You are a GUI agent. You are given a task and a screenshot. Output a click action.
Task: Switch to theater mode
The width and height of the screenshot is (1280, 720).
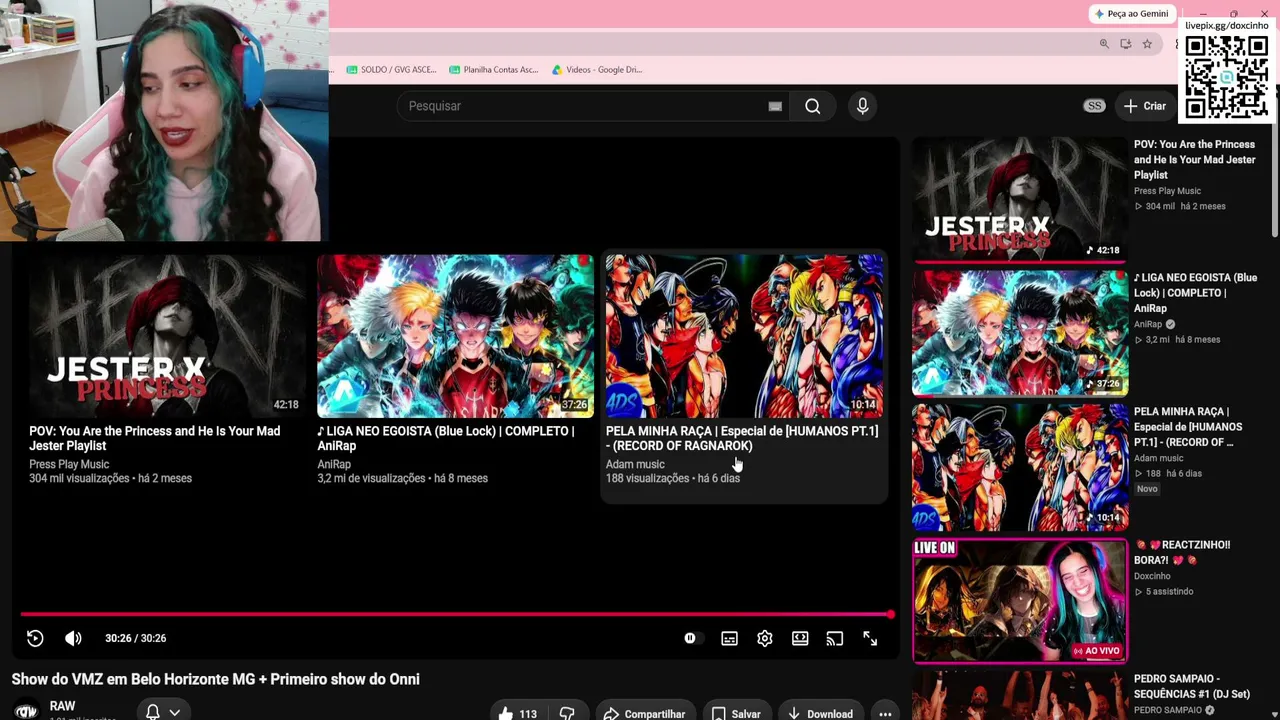click(800, 638)
